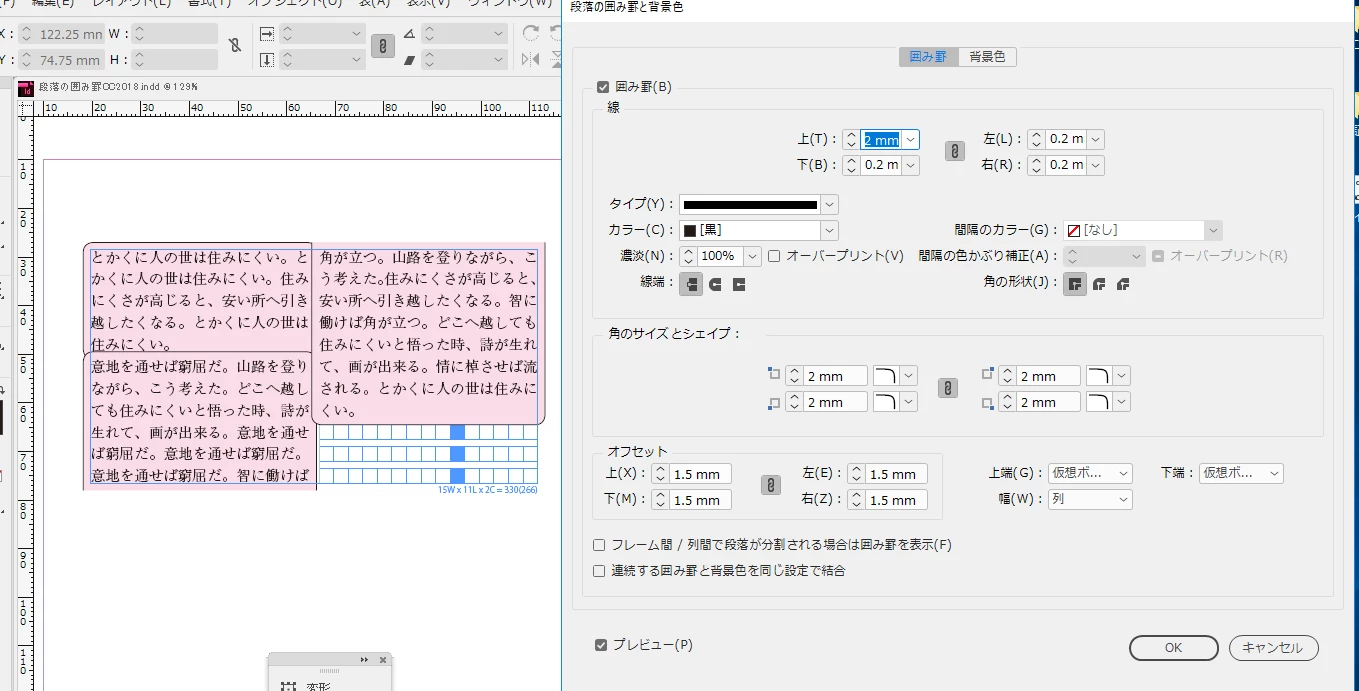
Task: Click the scale percentage chain icon in control bar
Action: [382, 46]
